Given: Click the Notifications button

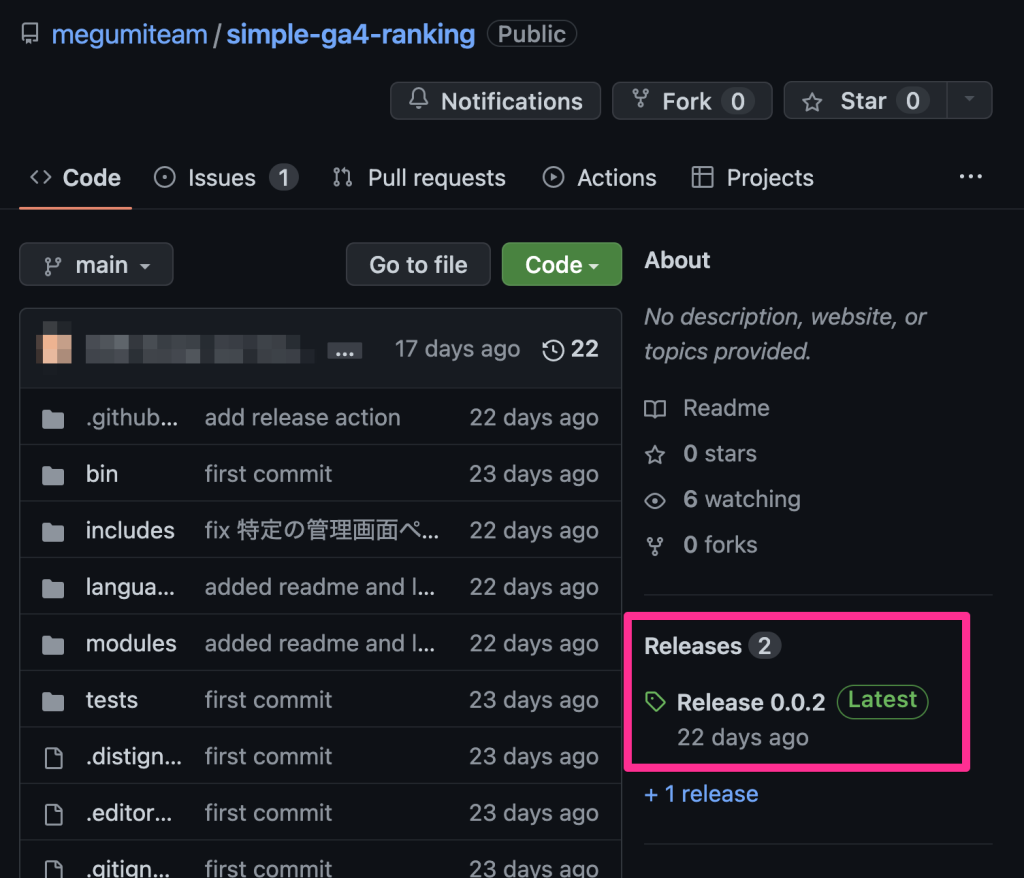Looking at the screenshot, I should (495, 101).
